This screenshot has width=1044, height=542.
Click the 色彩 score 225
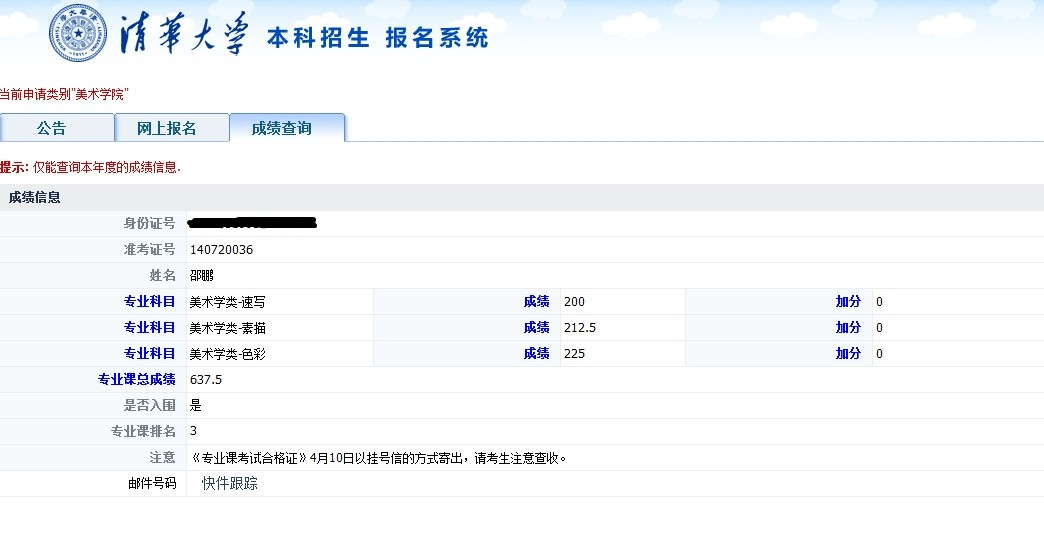click(574, 354)
